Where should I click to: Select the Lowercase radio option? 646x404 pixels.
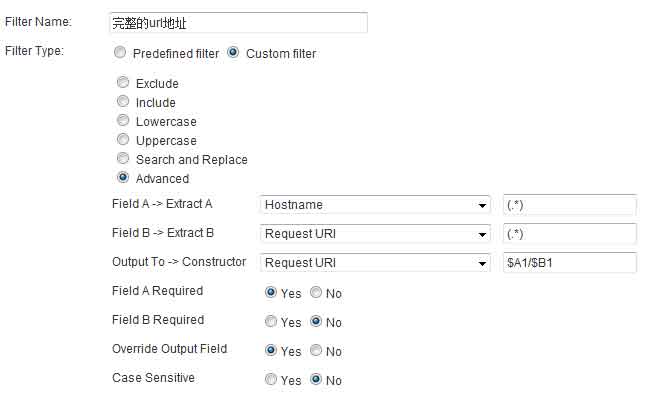click(124, 121)
